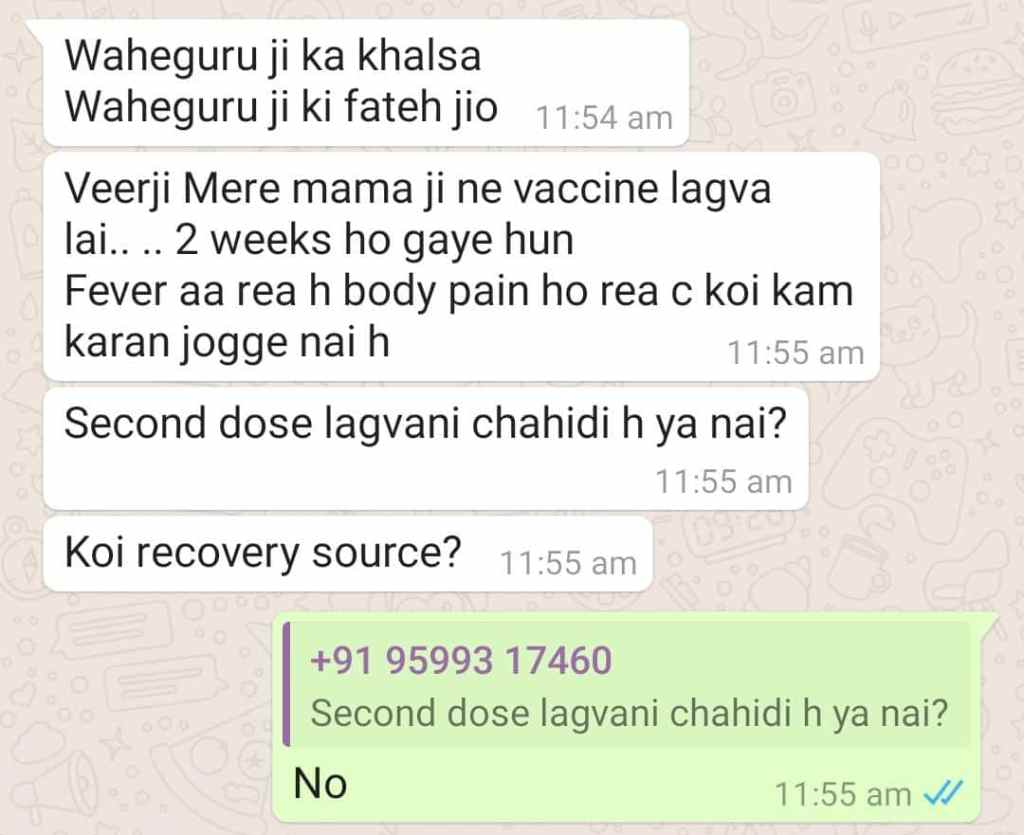
Task: Click the 11:54 am timestamp
Action: point(604,118)
